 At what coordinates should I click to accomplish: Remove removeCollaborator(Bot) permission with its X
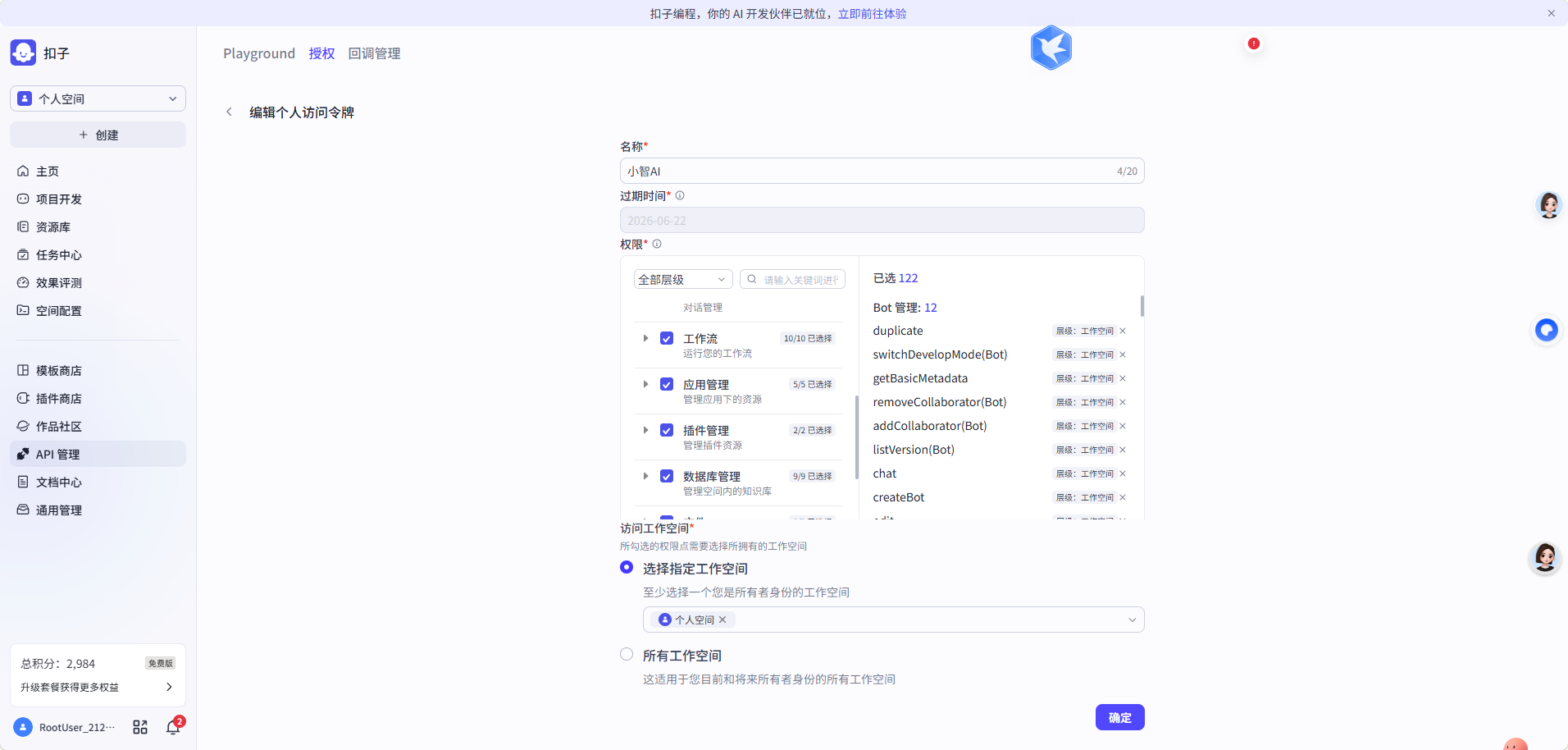(1123, 402)
